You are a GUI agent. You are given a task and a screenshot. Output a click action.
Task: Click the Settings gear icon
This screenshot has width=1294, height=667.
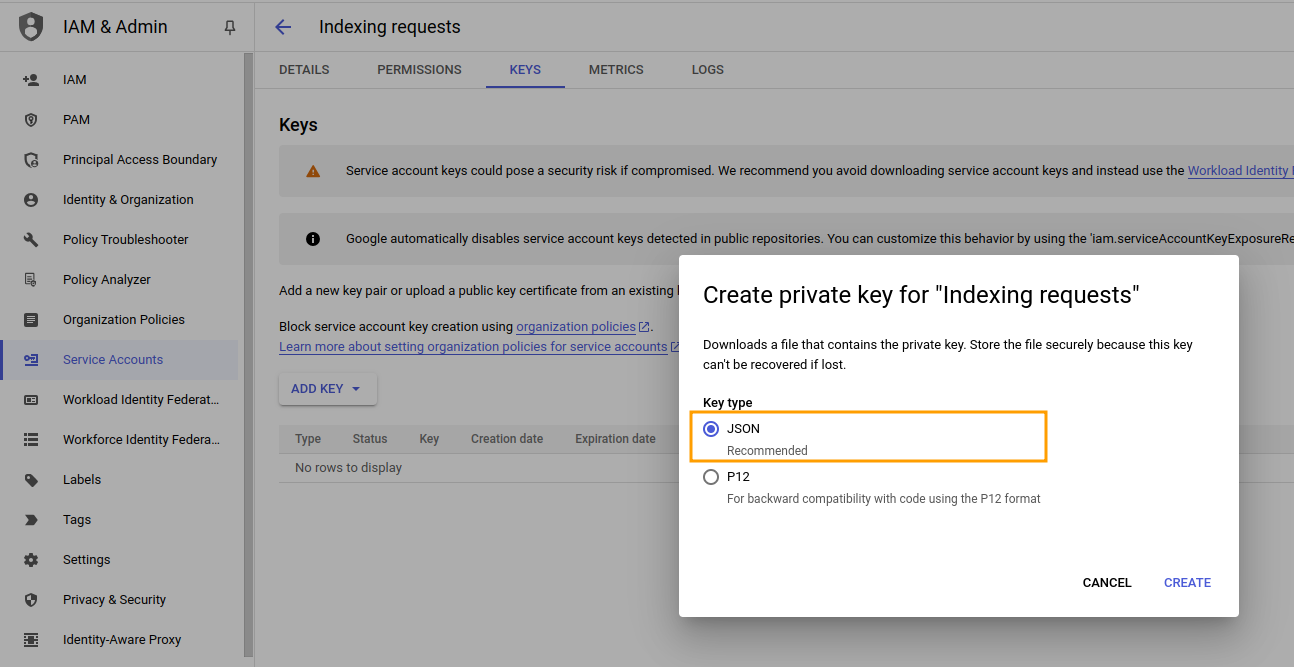[x=31, y=559]
